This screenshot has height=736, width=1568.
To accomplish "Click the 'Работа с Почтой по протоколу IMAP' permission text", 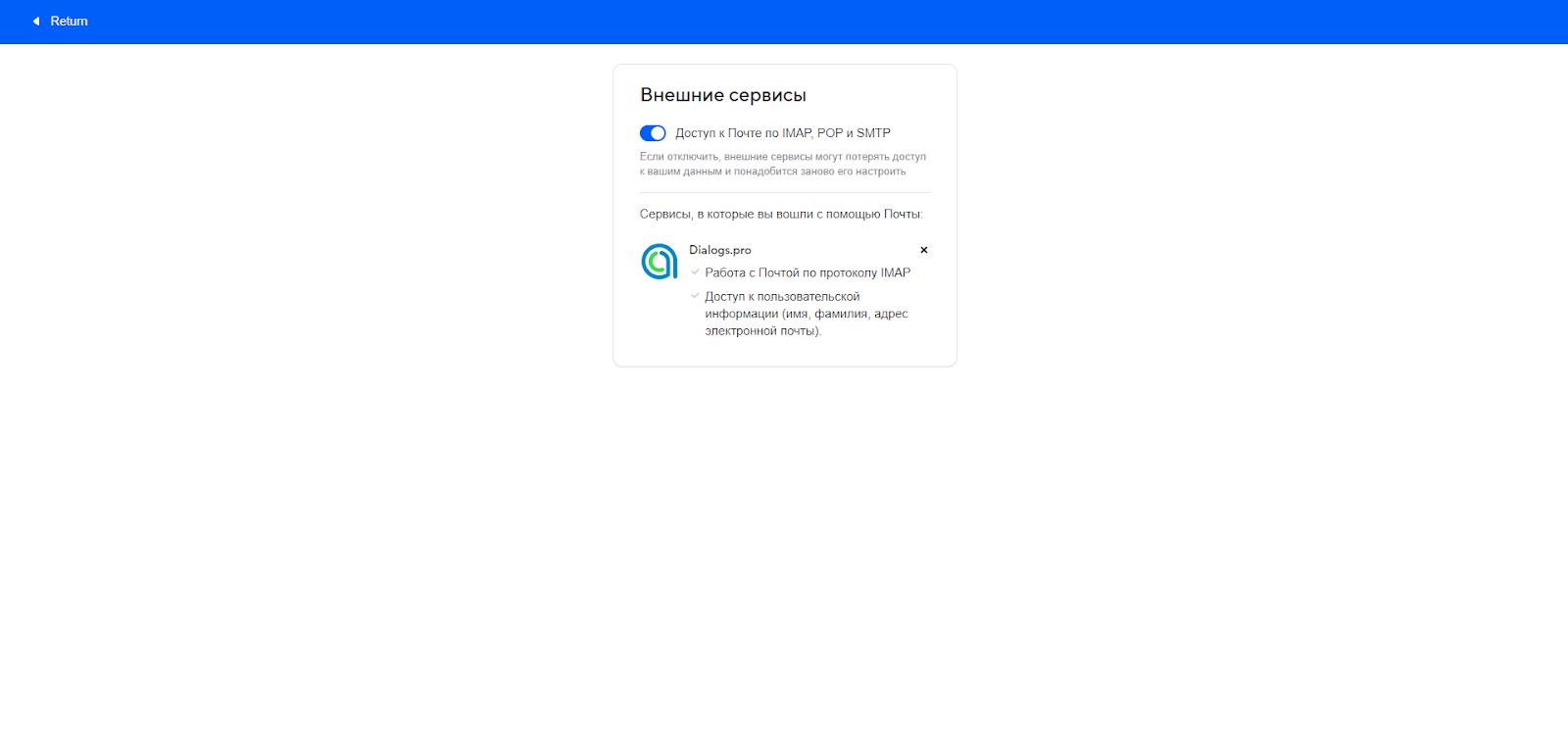I will click(808, 272).
